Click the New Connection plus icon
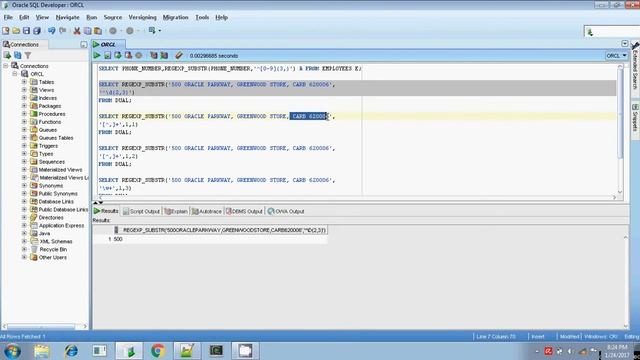Screen dimensions: 640x360 pos(7,55)
